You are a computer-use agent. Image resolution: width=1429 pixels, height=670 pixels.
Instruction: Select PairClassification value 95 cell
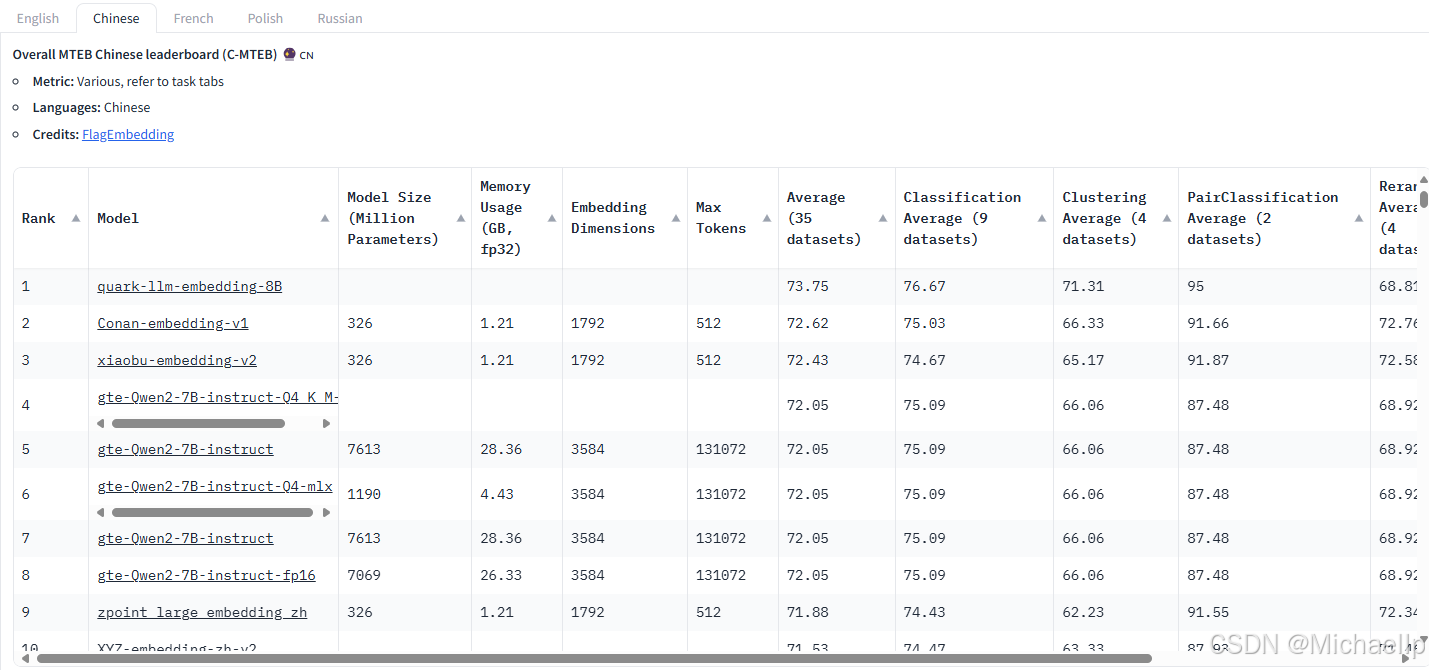click(x=1274, y=286)
